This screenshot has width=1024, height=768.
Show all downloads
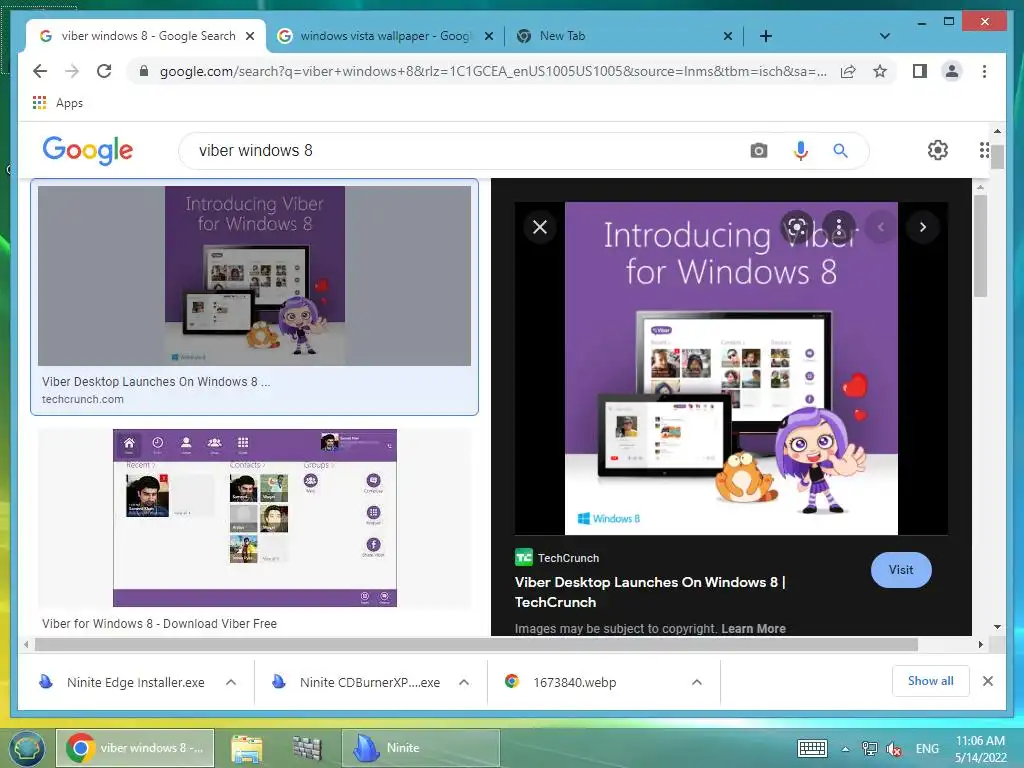[931, 681]
